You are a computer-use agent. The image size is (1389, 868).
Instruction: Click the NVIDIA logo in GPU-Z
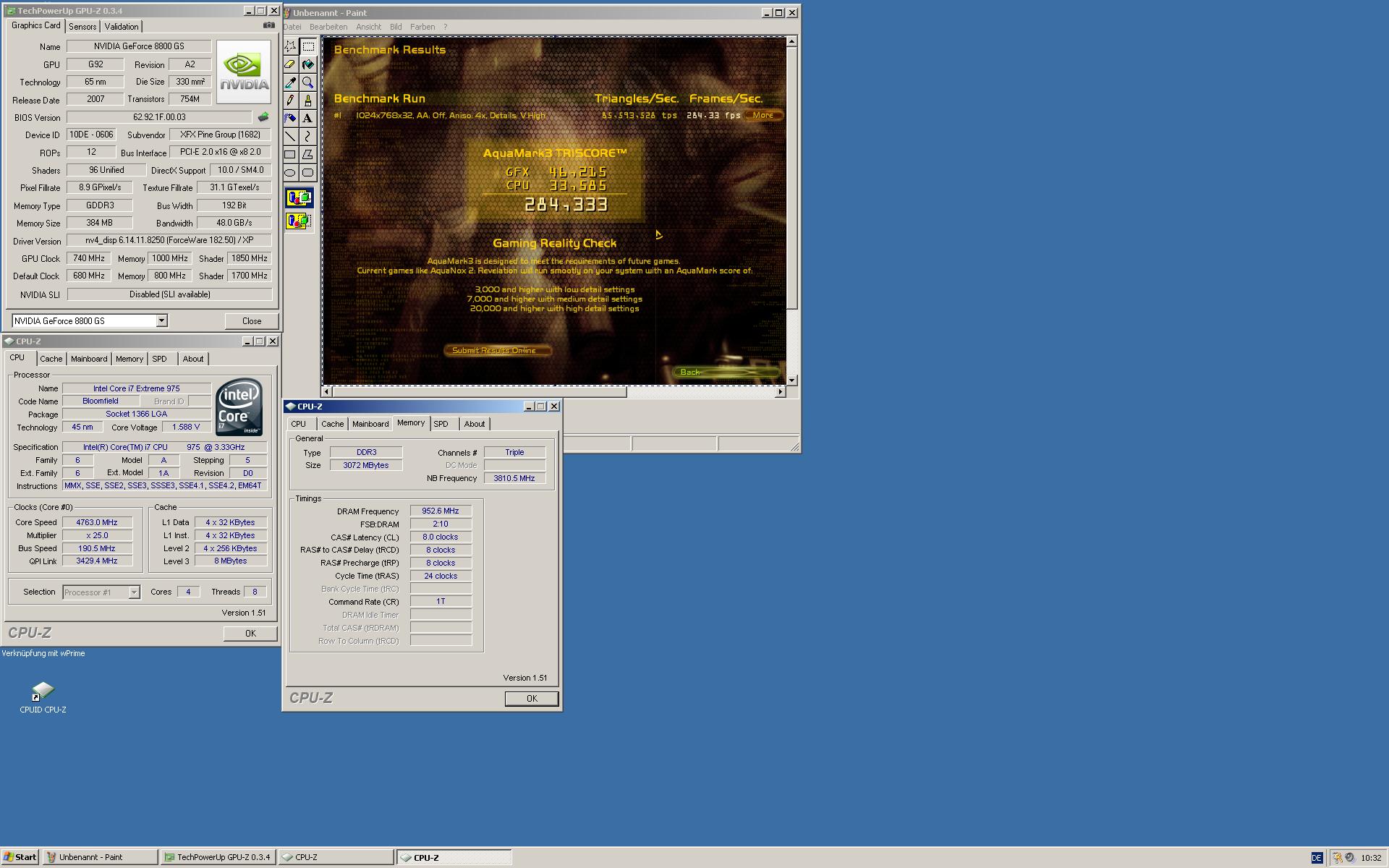point(245,72)
